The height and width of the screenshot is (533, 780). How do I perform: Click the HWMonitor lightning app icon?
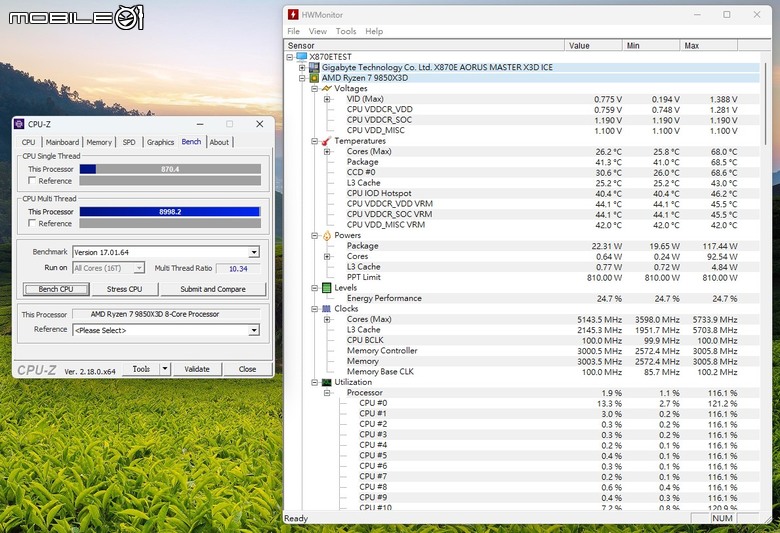(293, 14)
